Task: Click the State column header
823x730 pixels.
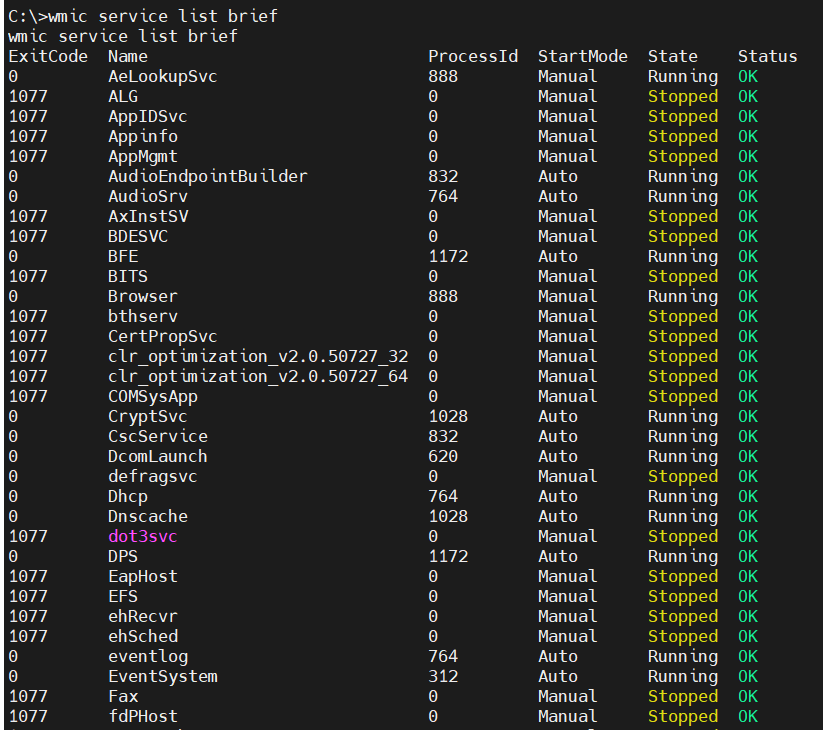Action: (672, 56)
